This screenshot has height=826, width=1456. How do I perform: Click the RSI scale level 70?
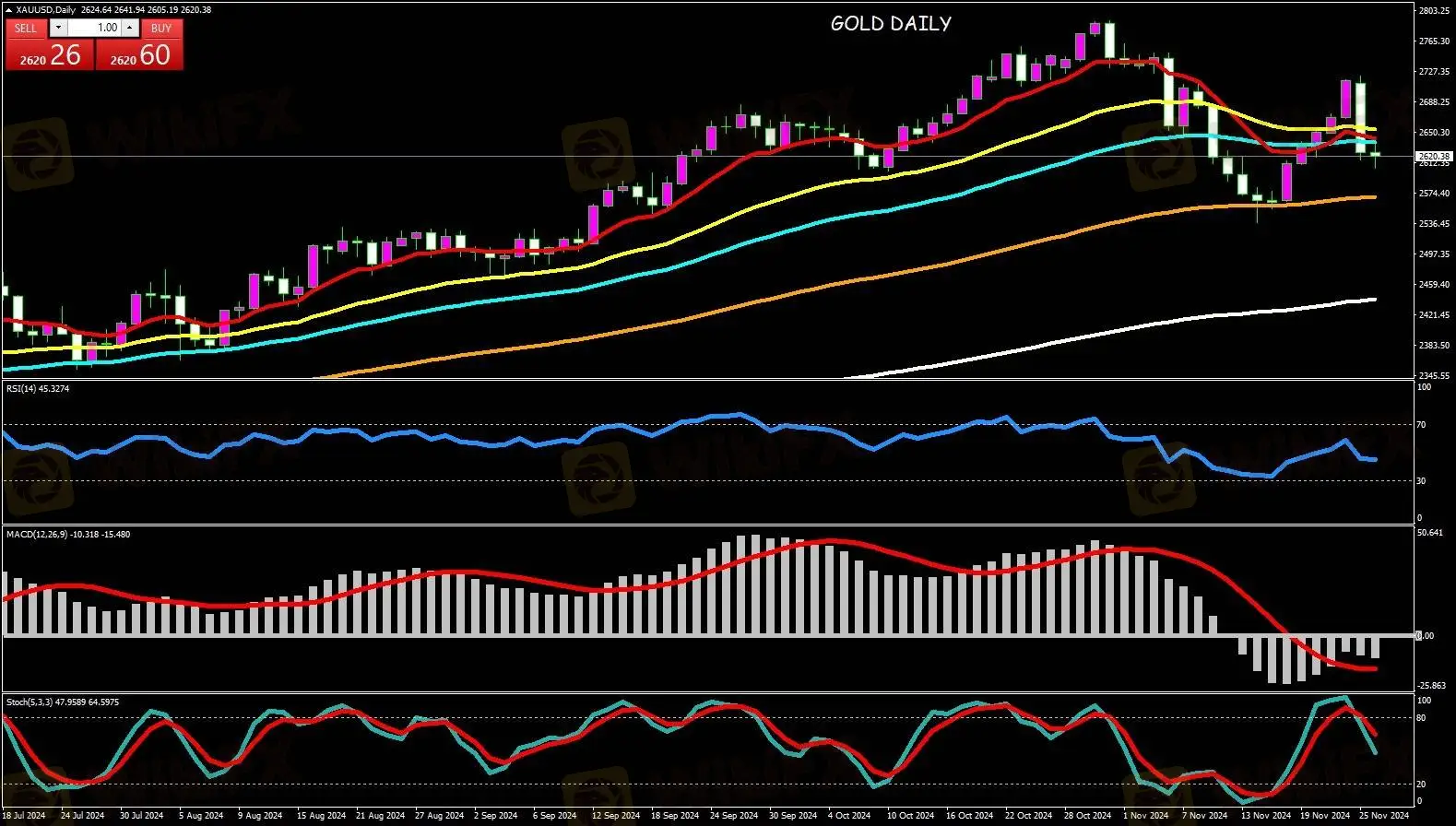click(1422, 425)
